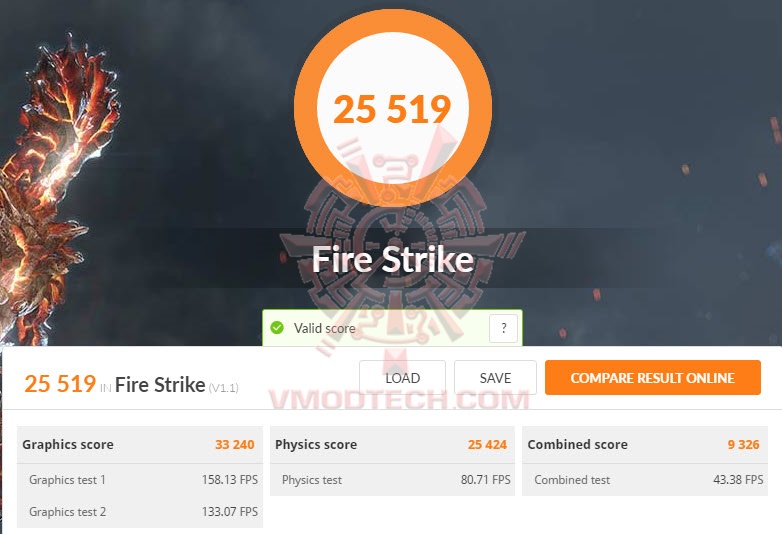Click the Valid score label

[325, 328]
